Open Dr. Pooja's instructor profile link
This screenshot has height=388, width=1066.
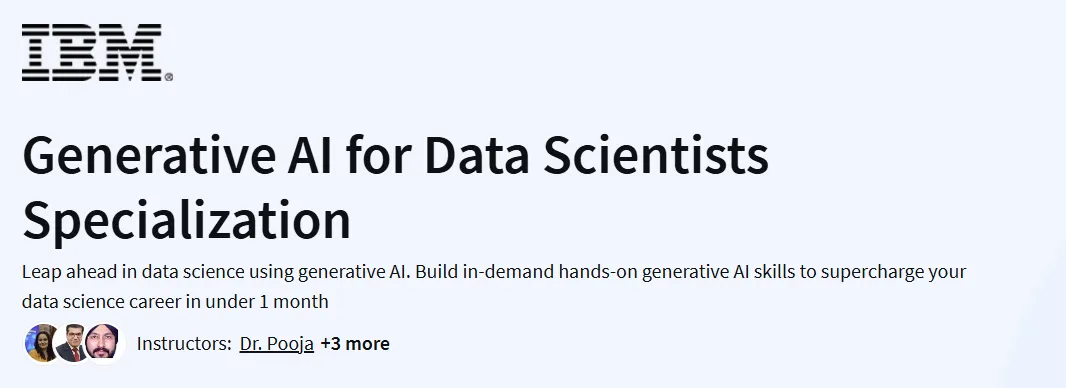click(277, 344)
